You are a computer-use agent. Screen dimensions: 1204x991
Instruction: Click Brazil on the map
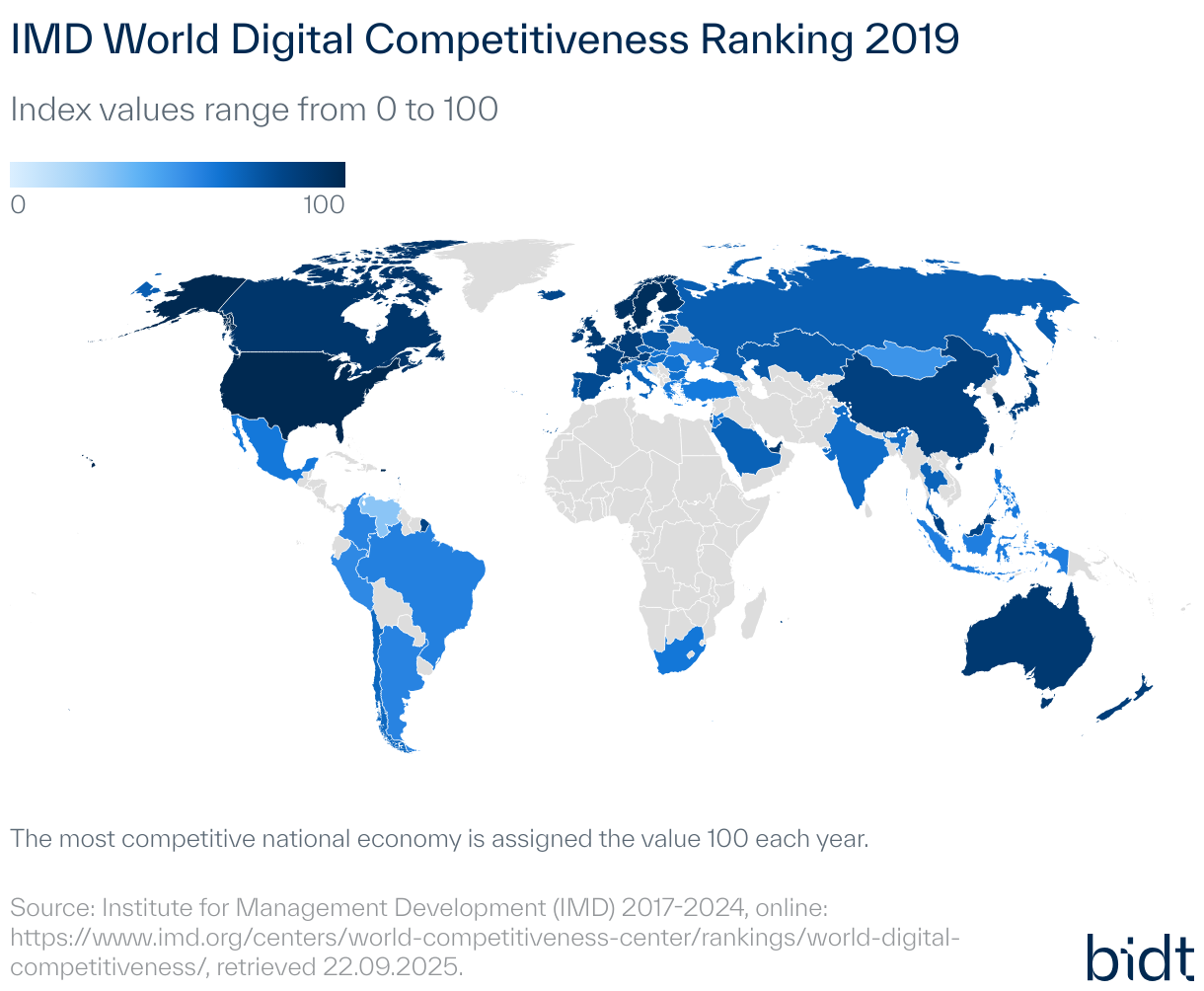[434, 582]
